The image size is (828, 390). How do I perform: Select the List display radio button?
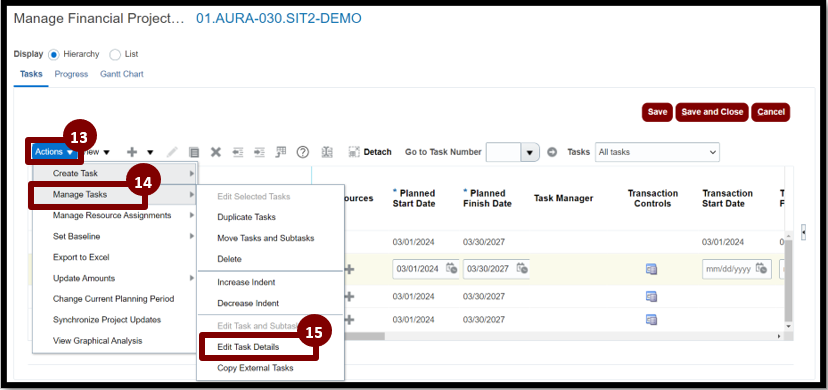pos(115,54)
